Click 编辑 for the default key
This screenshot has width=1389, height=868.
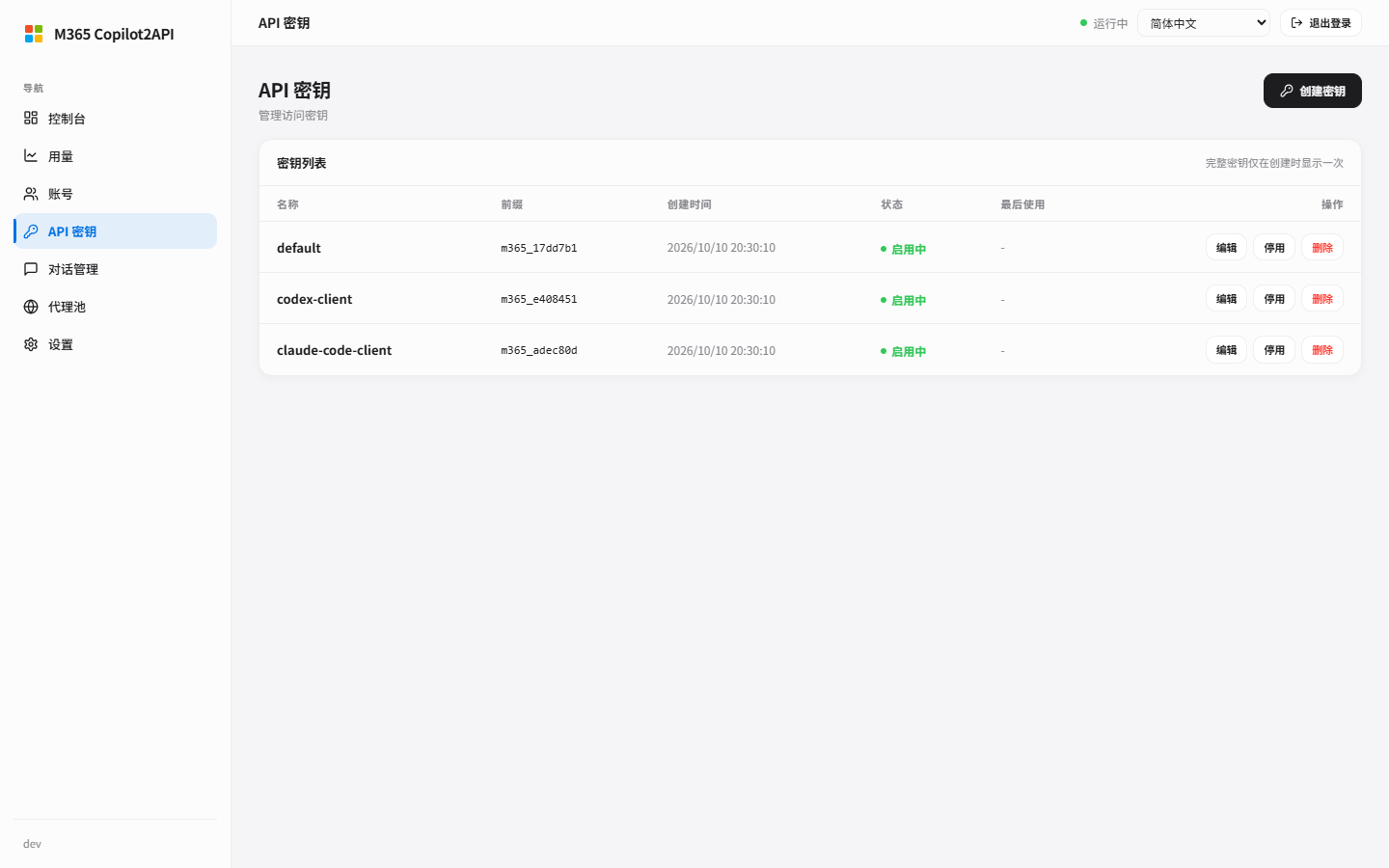point(1227,248)
